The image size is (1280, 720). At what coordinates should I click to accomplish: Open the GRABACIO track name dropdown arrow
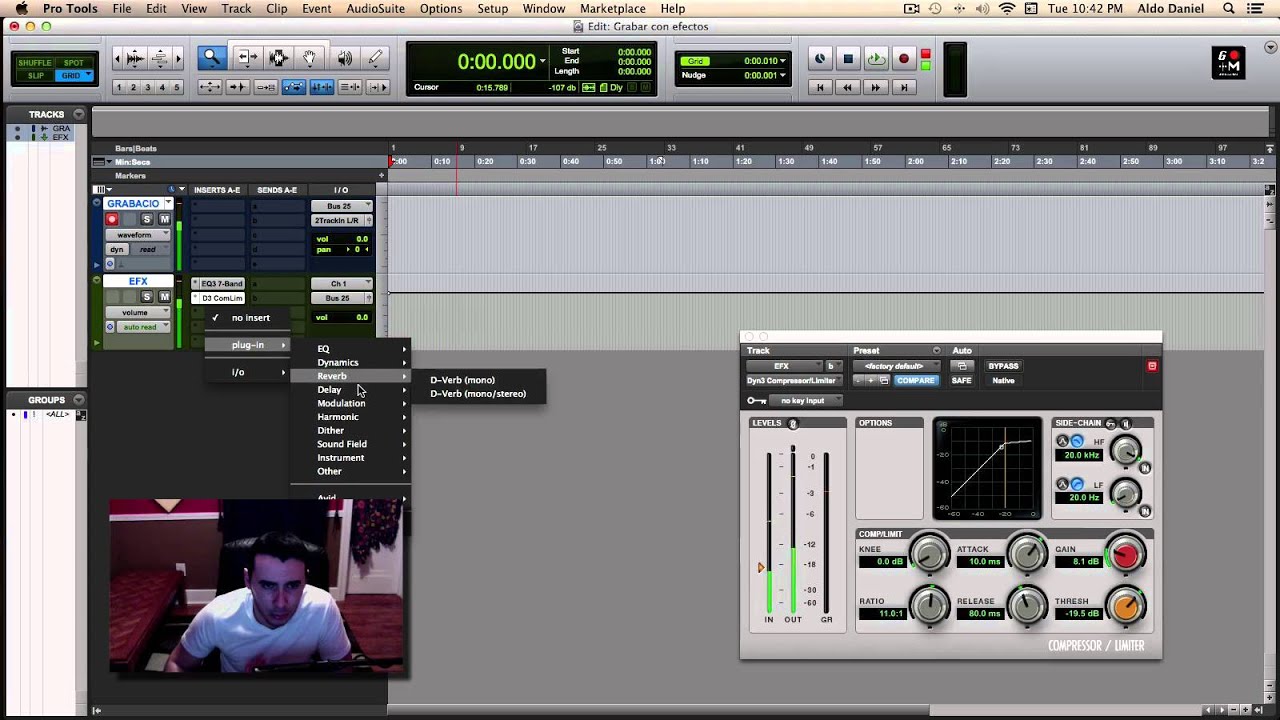pos(168,204)
